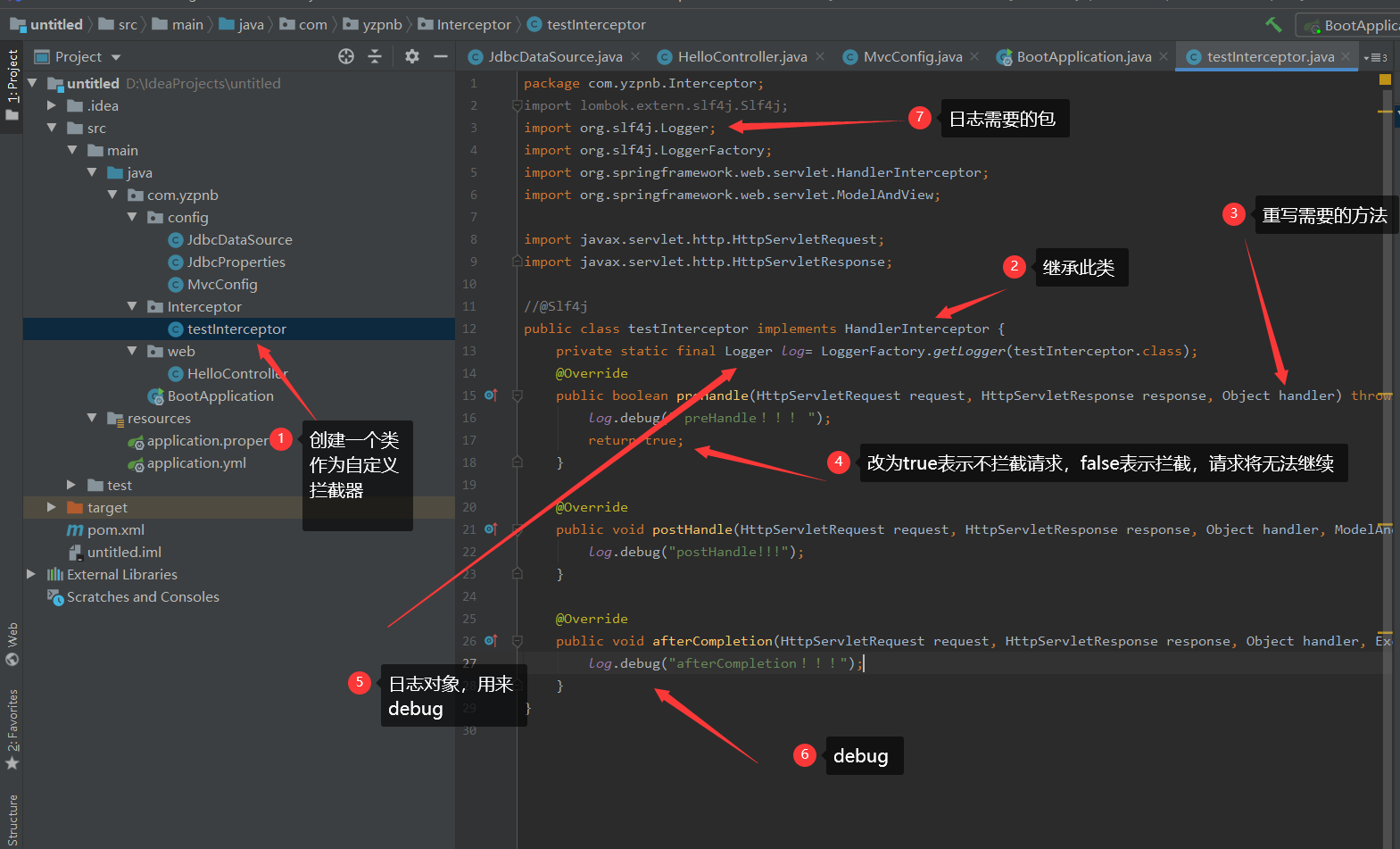This screenshot has height=849, width=1400.
Task: Expand the test folder
Action: (71, 485)
